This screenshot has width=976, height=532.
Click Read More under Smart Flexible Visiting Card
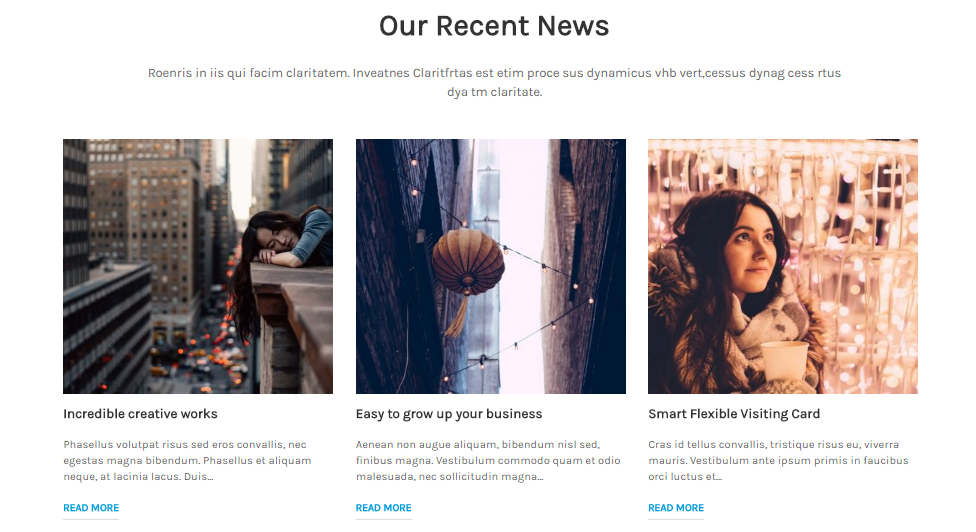pos(676,508)
